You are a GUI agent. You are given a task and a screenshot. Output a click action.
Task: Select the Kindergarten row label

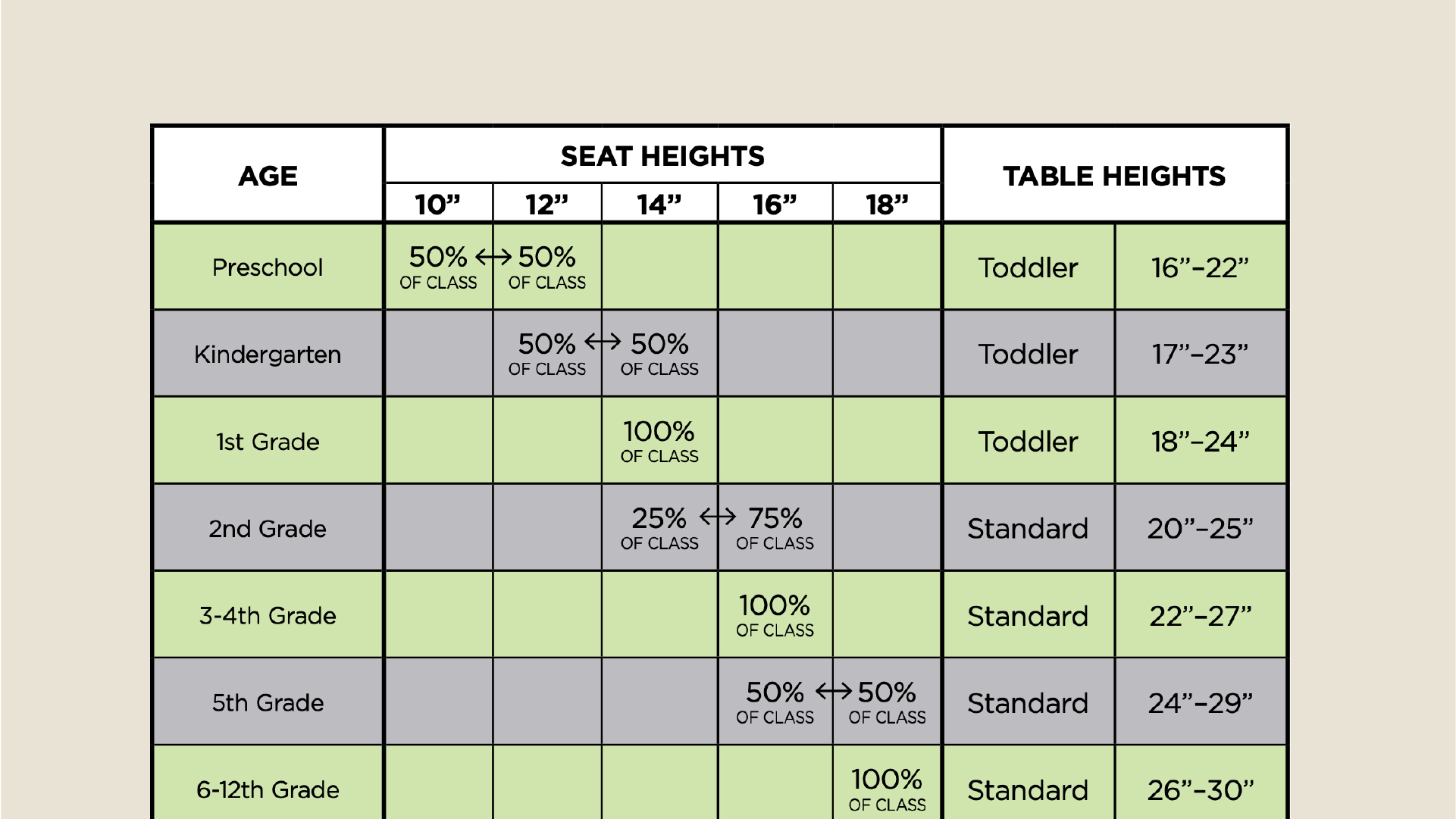click(268, 355)
